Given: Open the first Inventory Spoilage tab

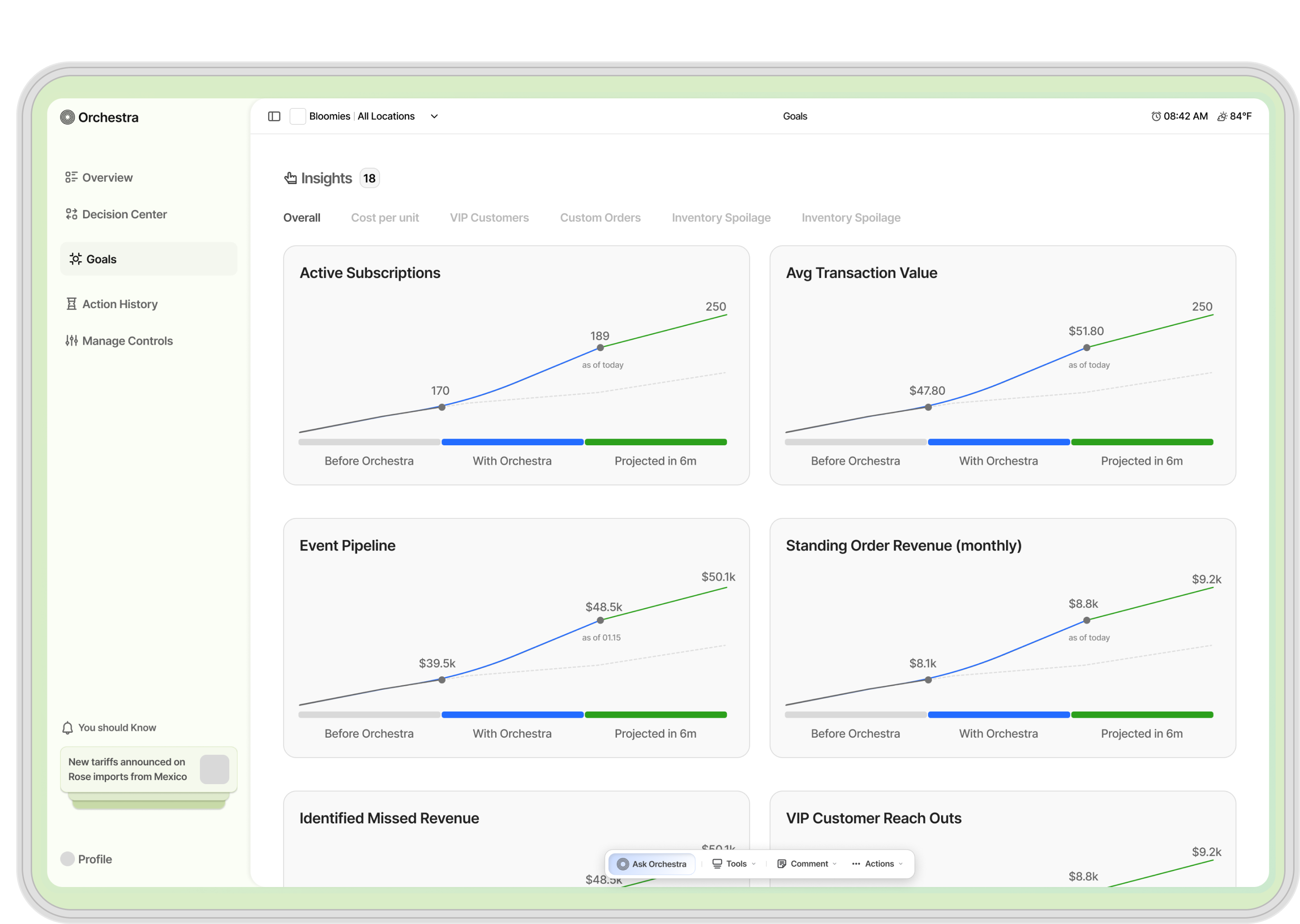Looking at the screenshot, I should pos(720,217).
